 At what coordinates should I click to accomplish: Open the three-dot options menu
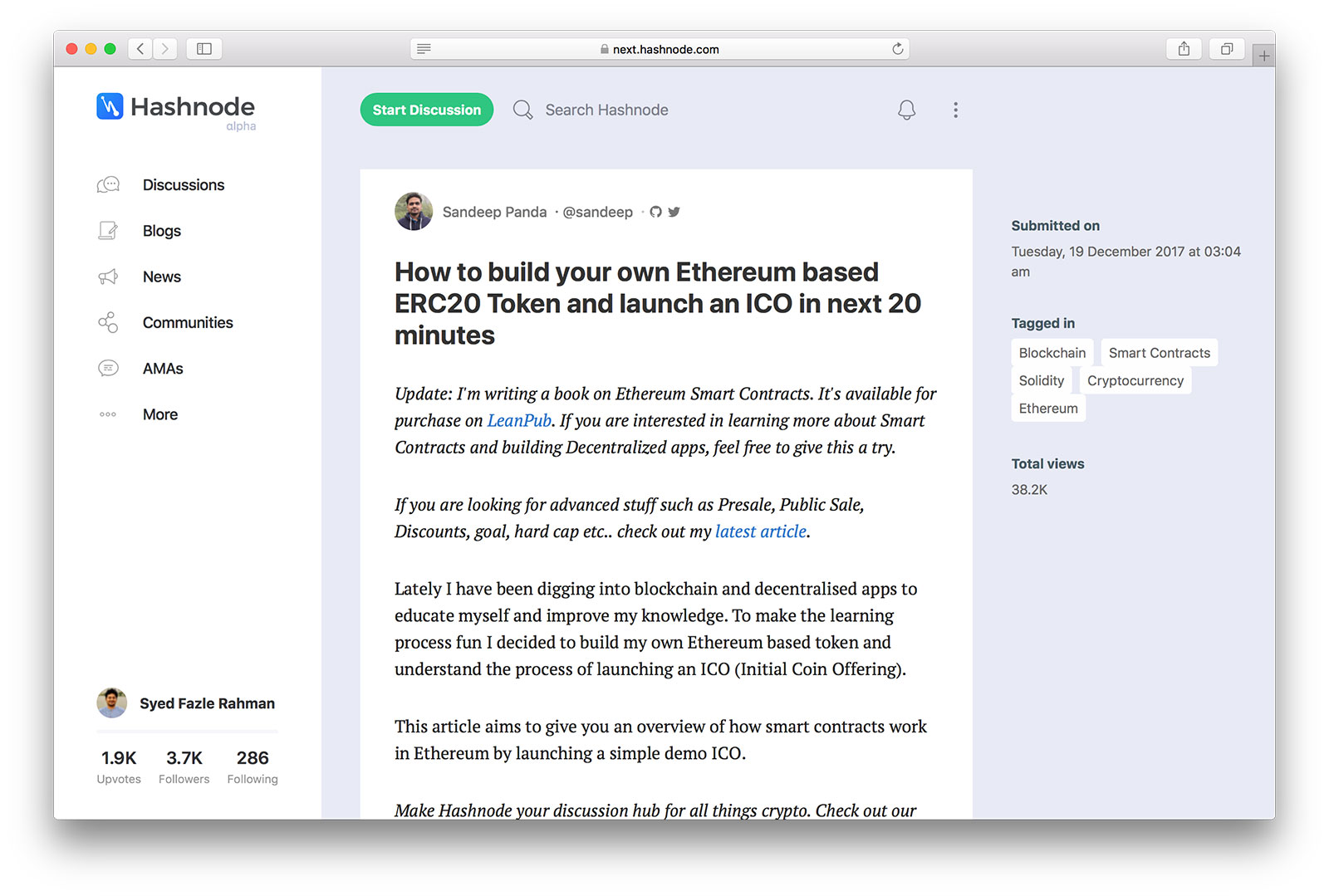[x=955, y=110]
